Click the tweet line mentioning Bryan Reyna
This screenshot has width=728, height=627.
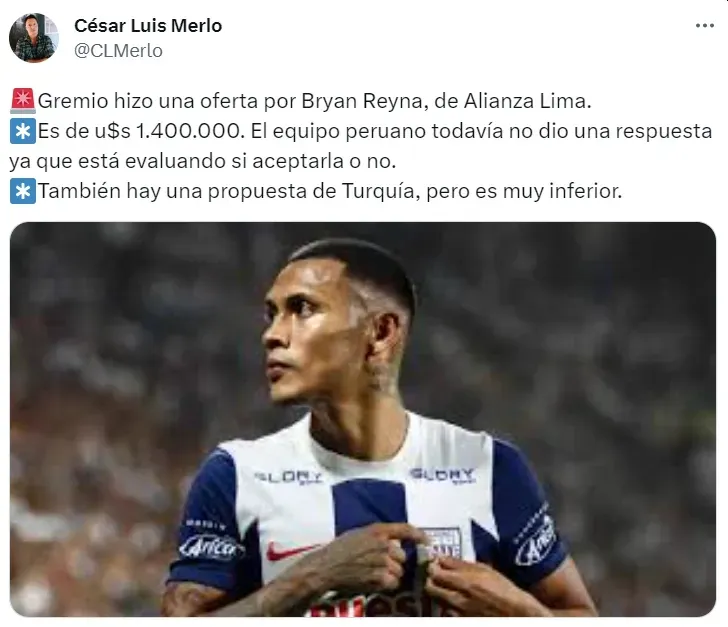click(314, 101)
